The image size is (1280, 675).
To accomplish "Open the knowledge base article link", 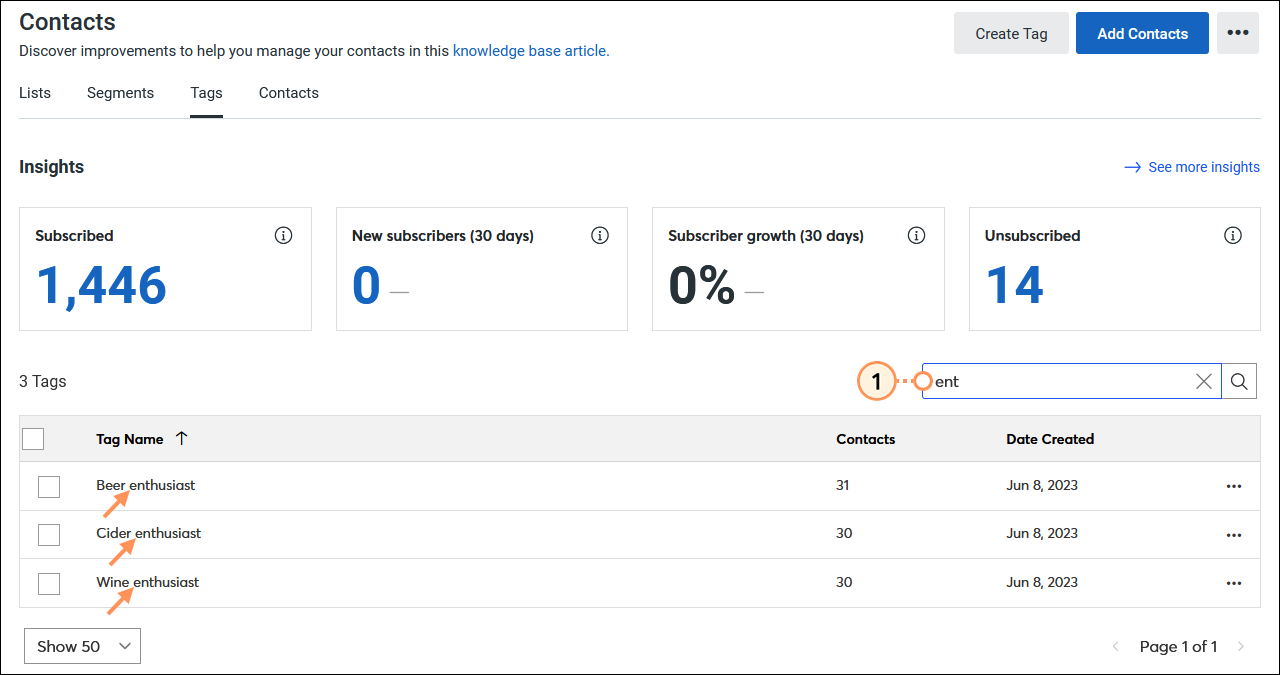I will [x=530, y=50].
